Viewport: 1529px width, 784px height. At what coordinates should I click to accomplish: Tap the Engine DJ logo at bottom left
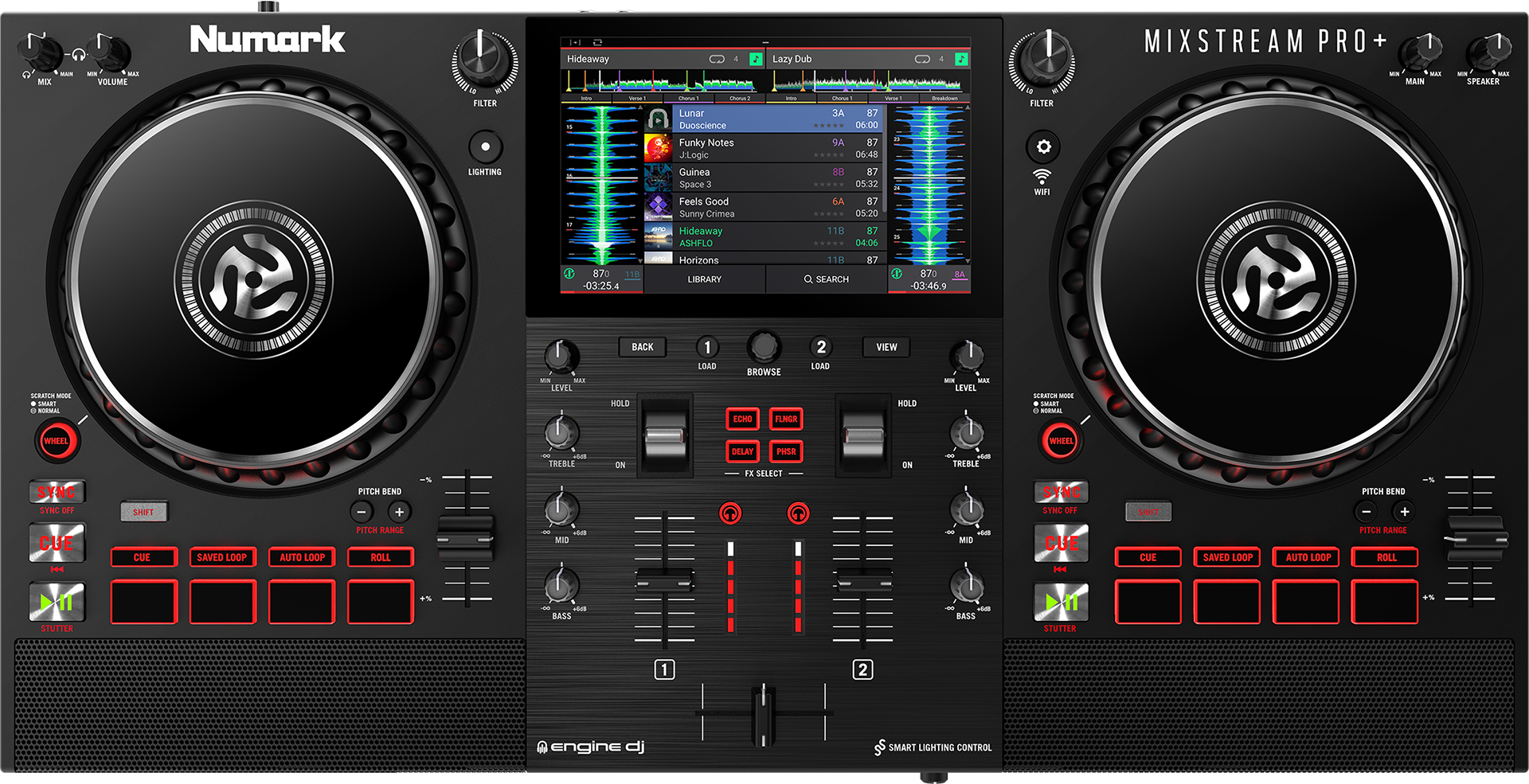pyautogui.click(x=589, y=747)
